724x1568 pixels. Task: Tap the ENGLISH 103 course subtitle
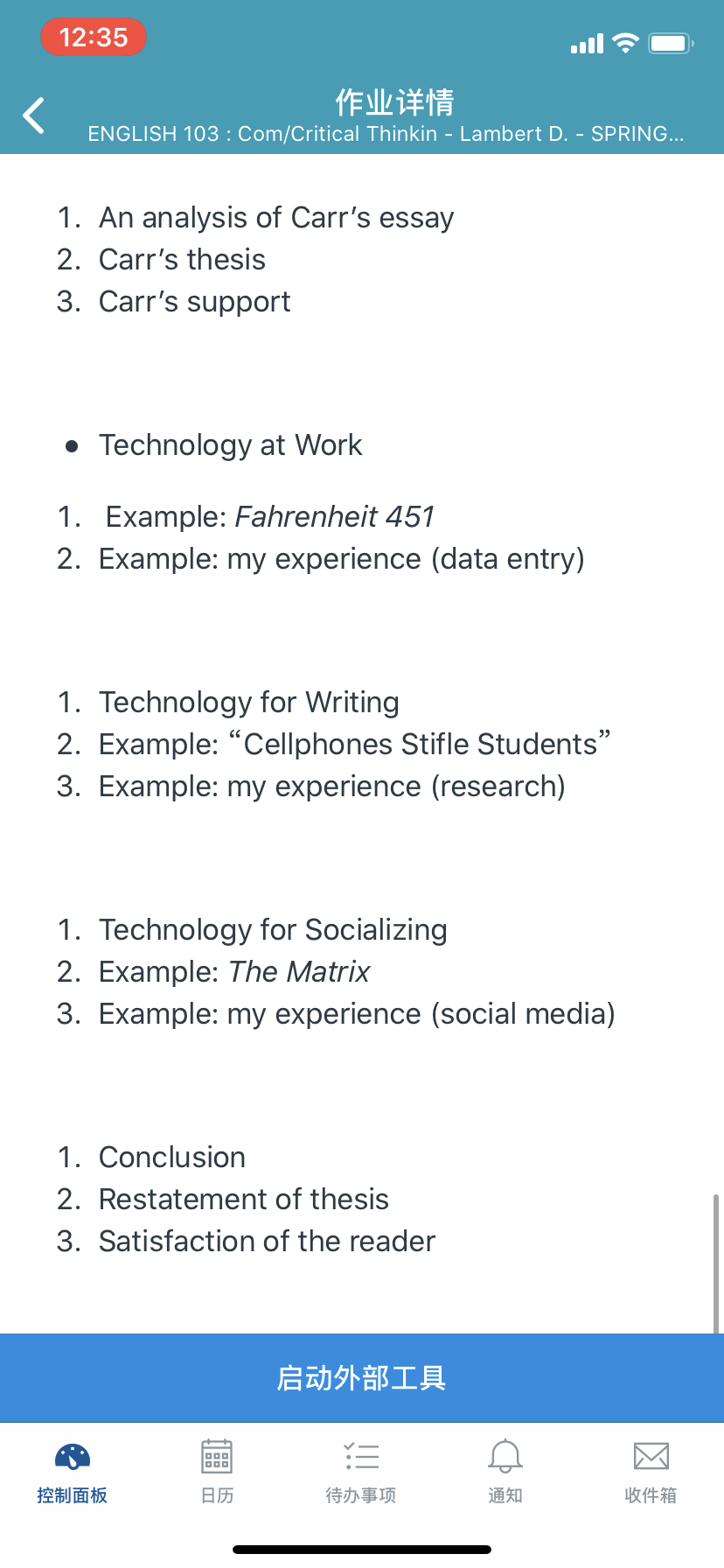[x=386, y=134]
